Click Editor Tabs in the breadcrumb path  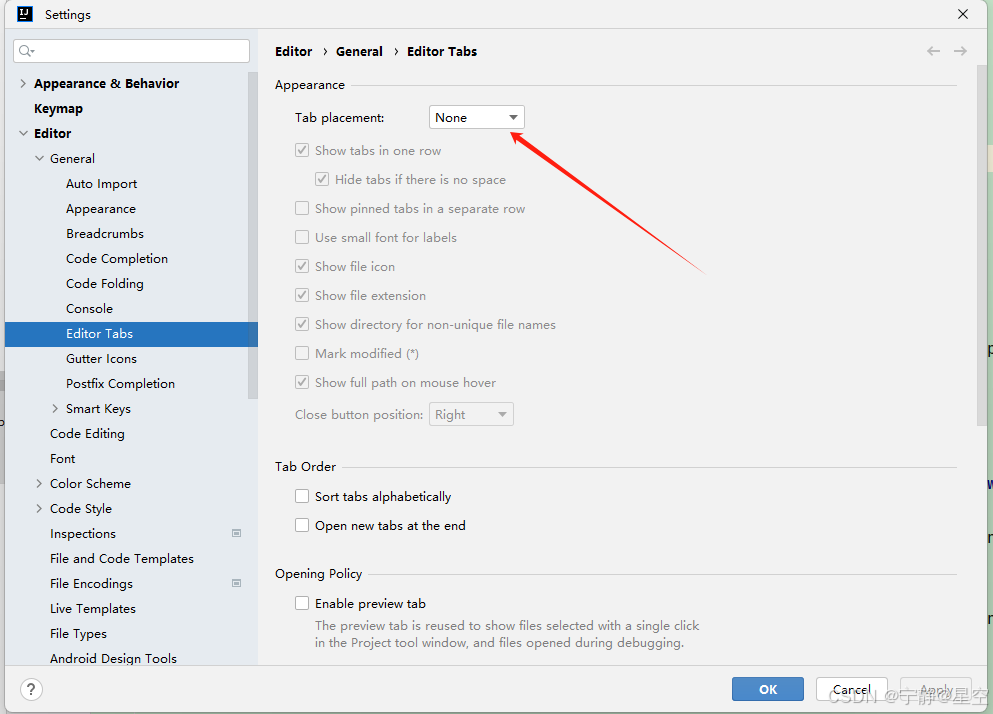click(442, 51)
